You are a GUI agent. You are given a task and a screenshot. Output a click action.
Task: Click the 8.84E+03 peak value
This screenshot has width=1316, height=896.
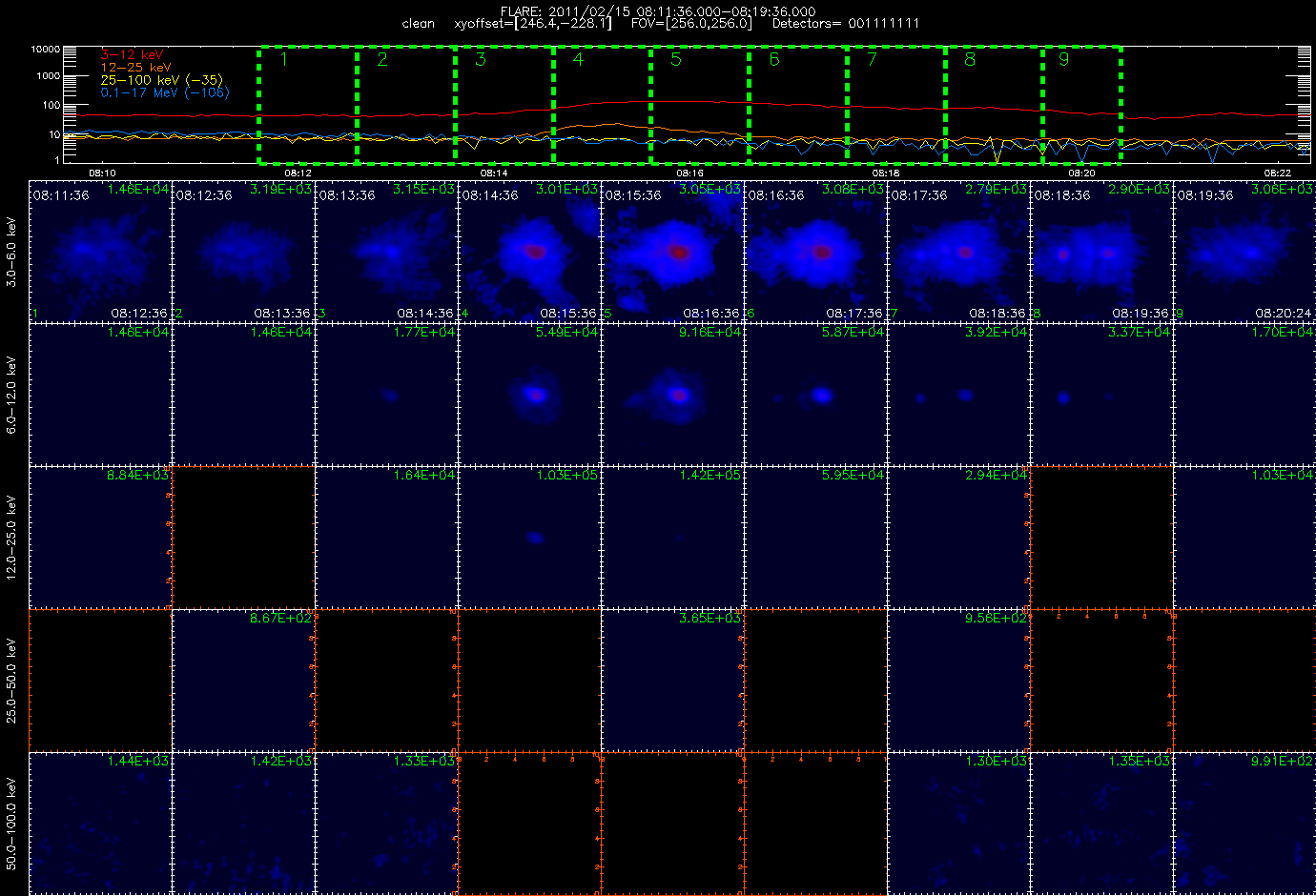click(x=137, y=476)
